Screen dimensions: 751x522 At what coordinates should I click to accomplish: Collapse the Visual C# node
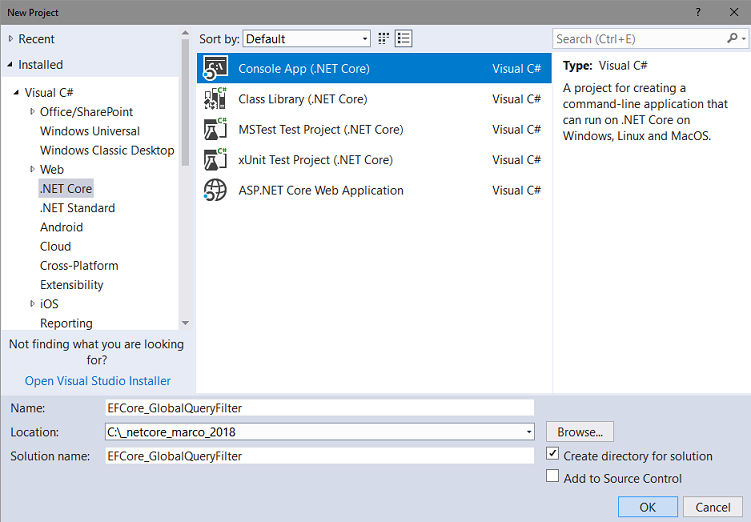(x=16, y=92)
